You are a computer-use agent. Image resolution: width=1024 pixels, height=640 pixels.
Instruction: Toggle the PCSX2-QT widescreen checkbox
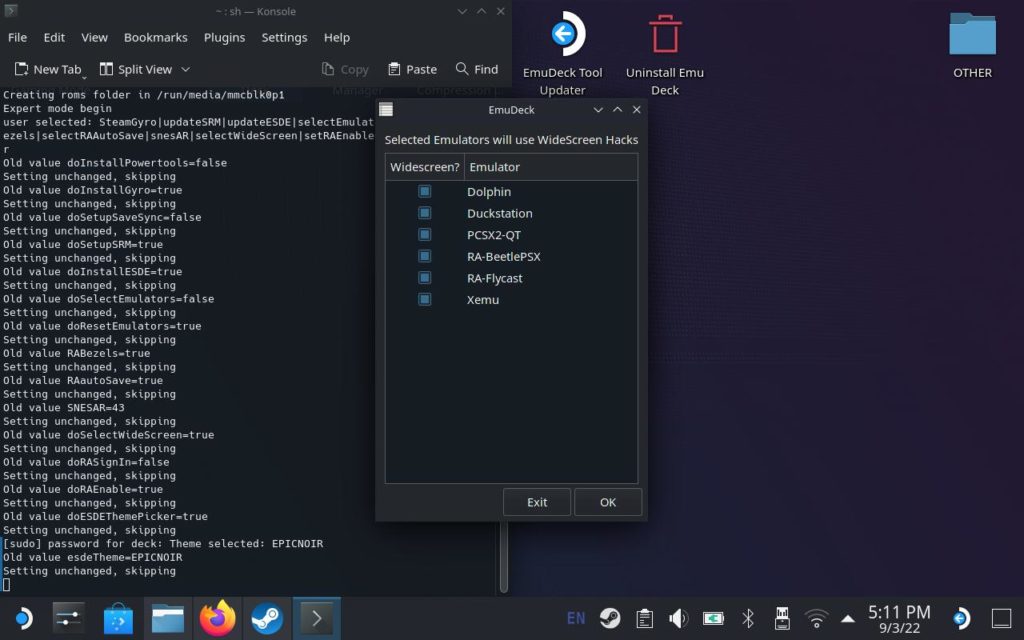coord(424,234)
